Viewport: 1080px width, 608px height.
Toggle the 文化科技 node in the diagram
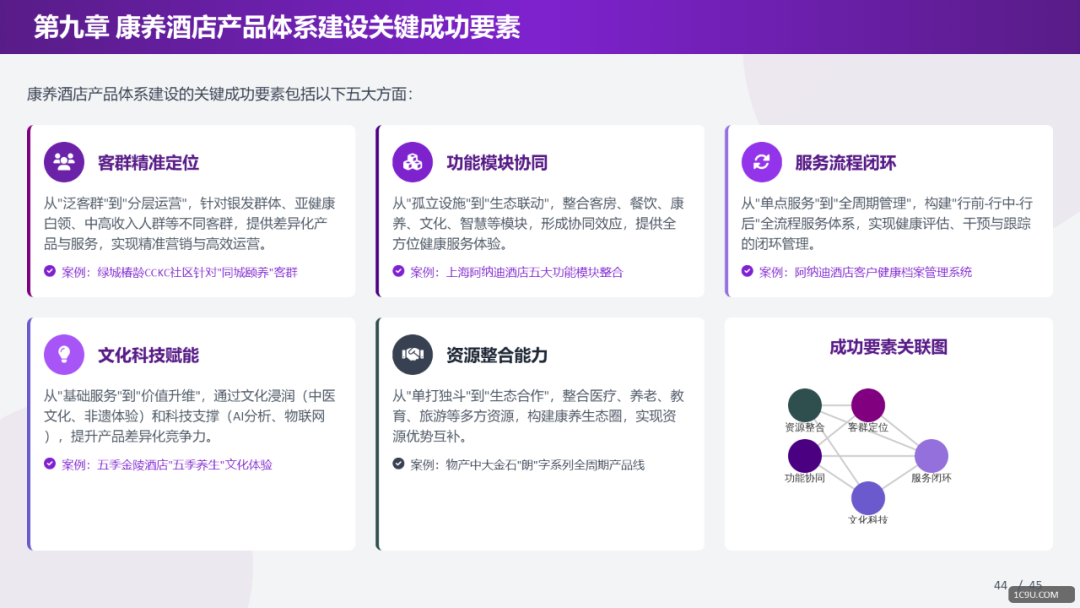click(868, 498)
